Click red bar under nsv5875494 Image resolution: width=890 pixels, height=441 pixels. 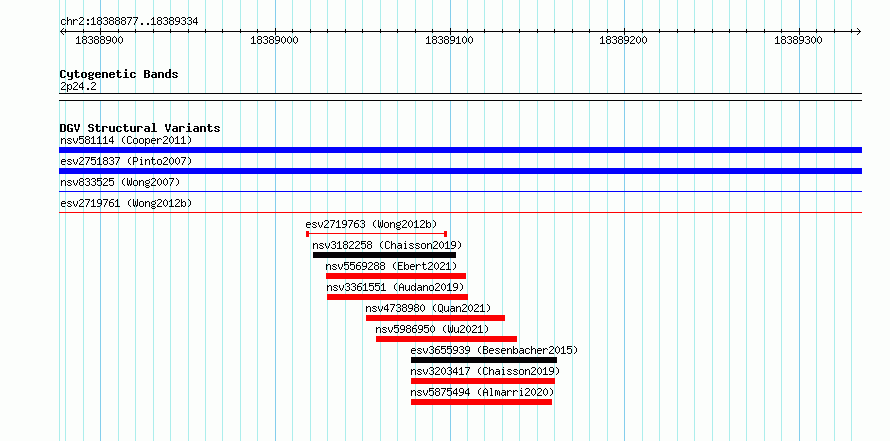[x=481, y=402]
